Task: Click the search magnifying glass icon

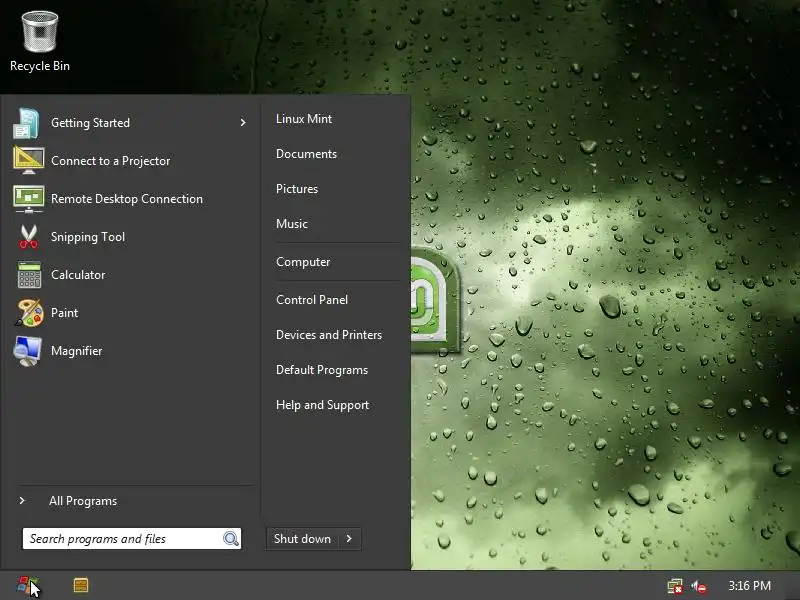Action: coord(231,539)
